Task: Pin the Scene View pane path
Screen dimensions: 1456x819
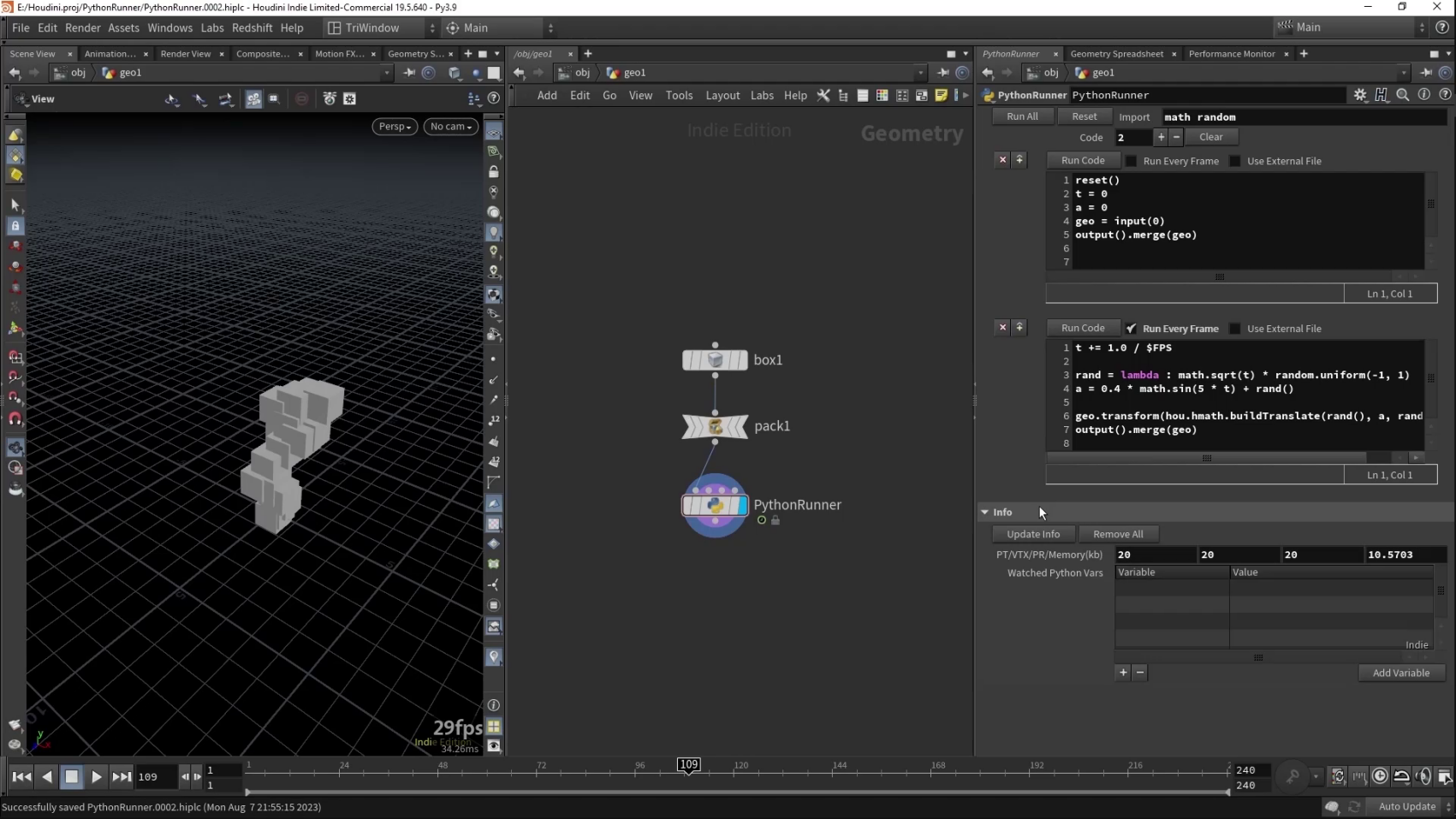Action: tap(409, 73)
